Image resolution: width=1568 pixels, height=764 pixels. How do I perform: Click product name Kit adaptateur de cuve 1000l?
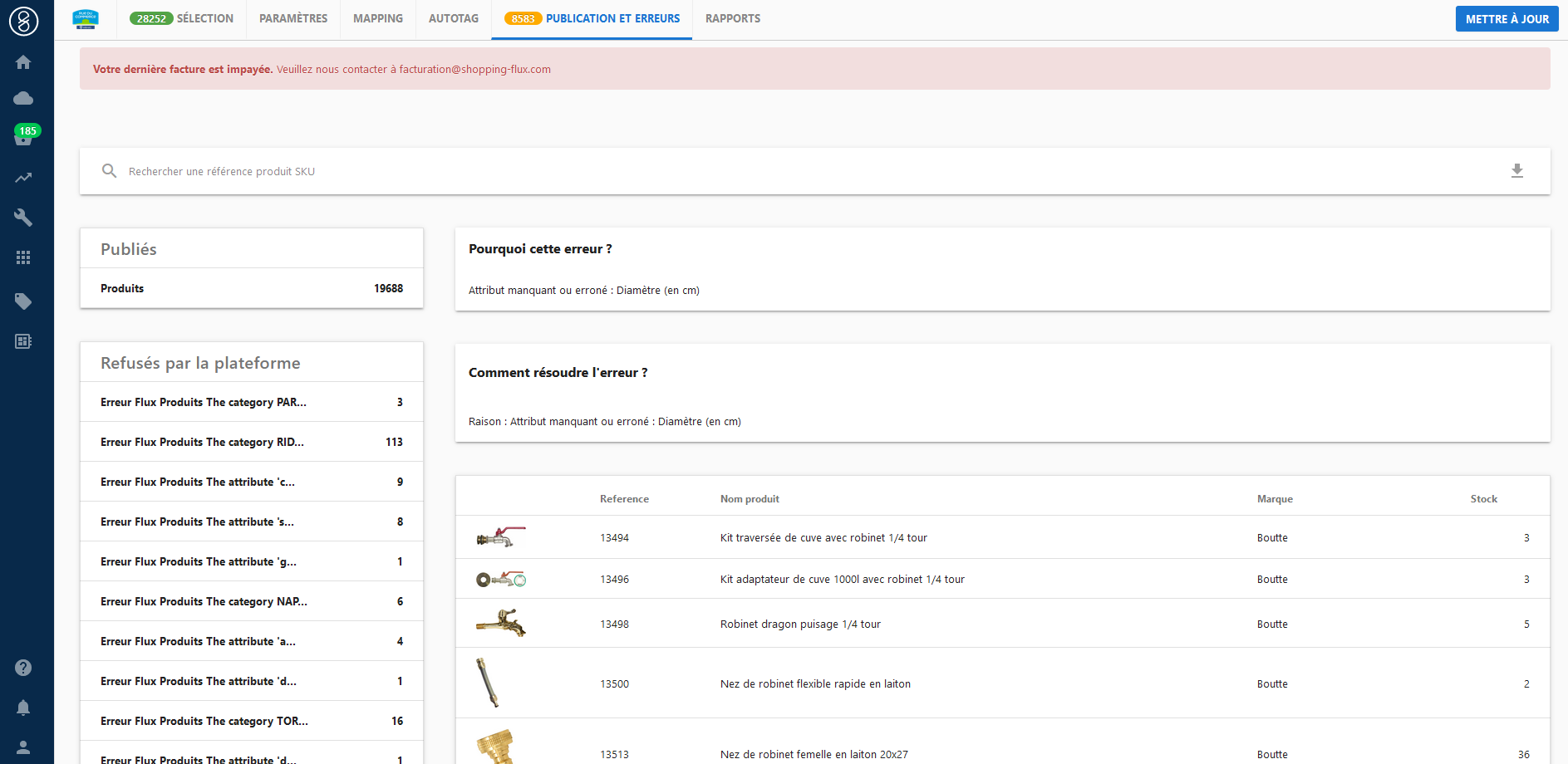[843, 580]
